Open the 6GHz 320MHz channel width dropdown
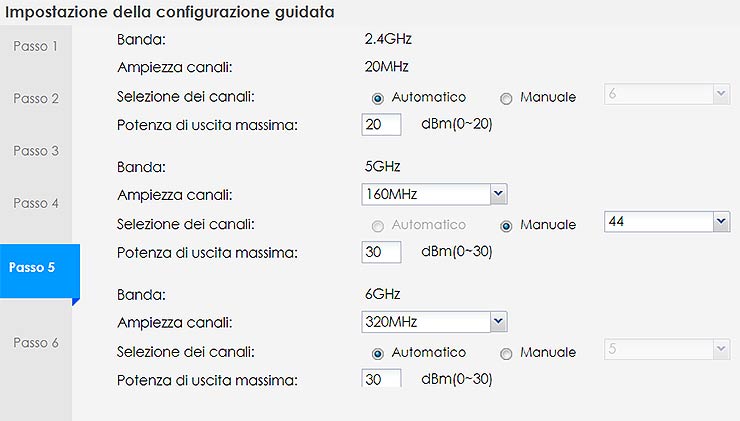 pos(435,321)
